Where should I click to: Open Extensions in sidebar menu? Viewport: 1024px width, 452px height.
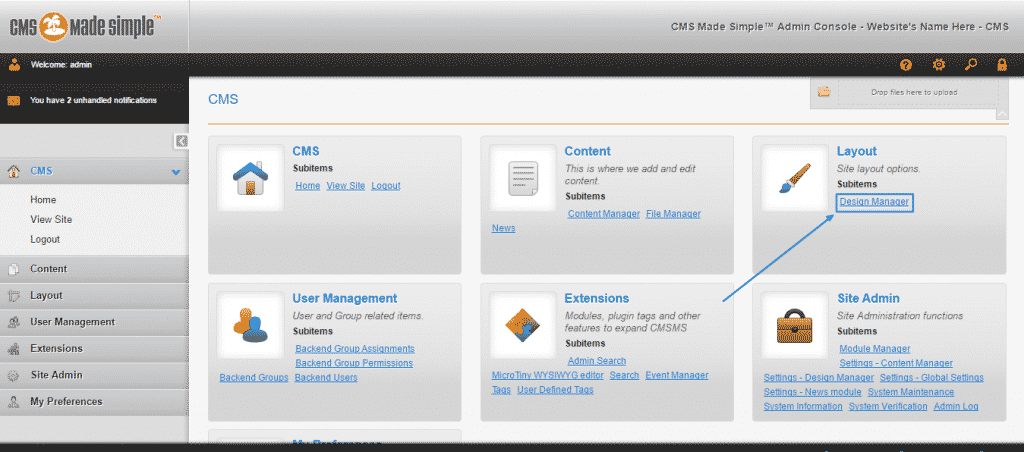tap(94, 349)
